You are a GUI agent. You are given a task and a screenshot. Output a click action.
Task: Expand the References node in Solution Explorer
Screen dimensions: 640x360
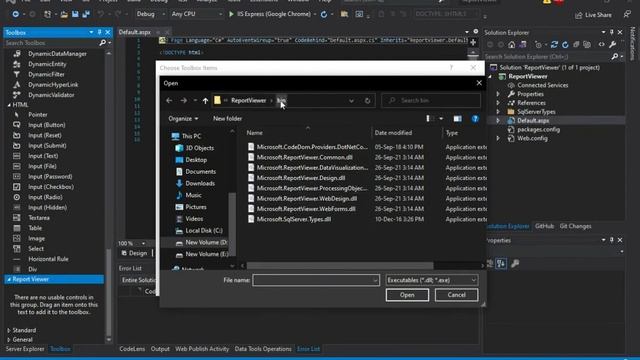pyautogui.click(x=498, y=103)
